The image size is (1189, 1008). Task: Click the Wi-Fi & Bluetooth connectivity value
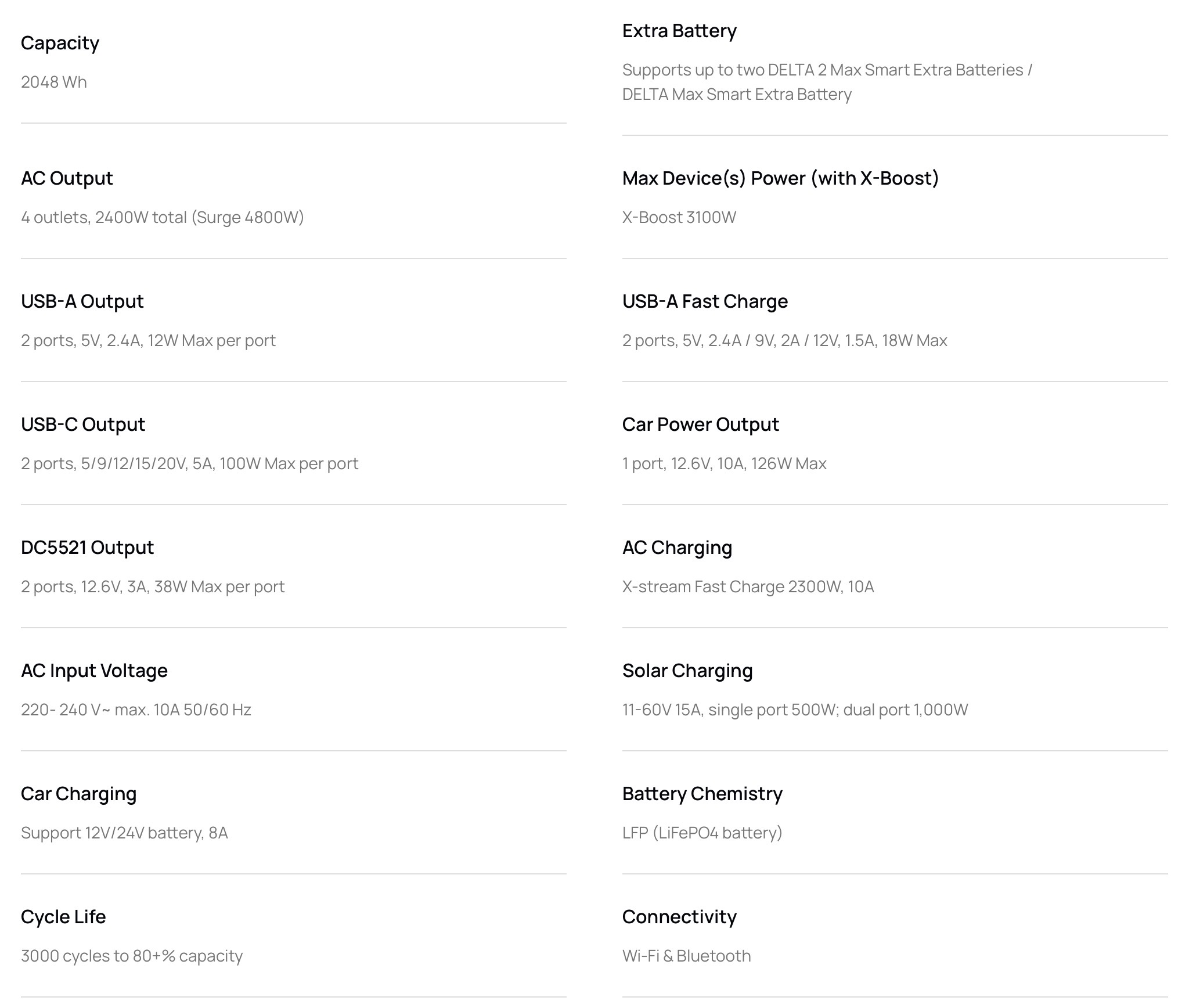click(x=686, y=956)
